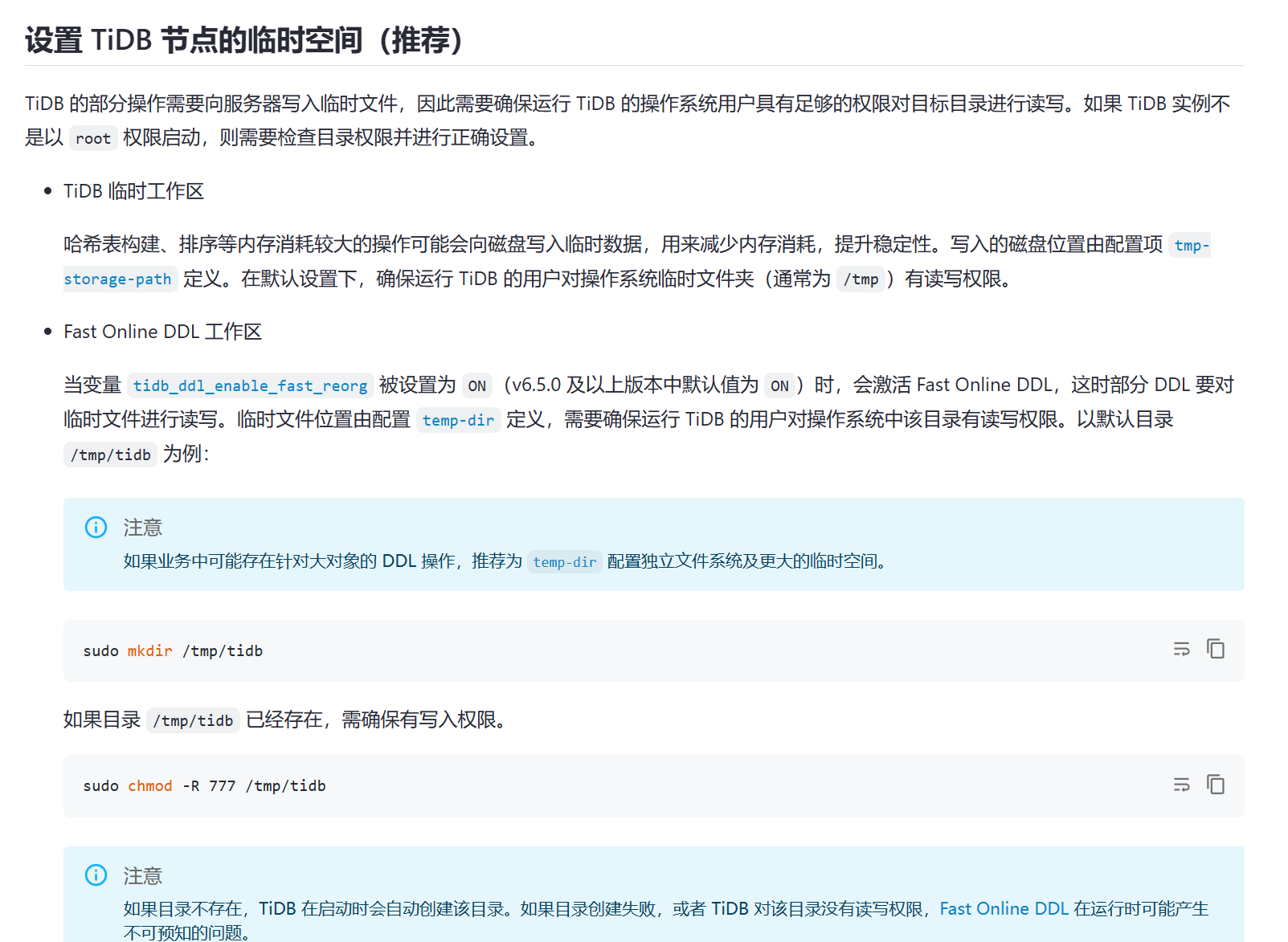Viewport: 1288px width, 942px height.
Task: Open temp-dir link inside the note box
Action: pos(565,562)
